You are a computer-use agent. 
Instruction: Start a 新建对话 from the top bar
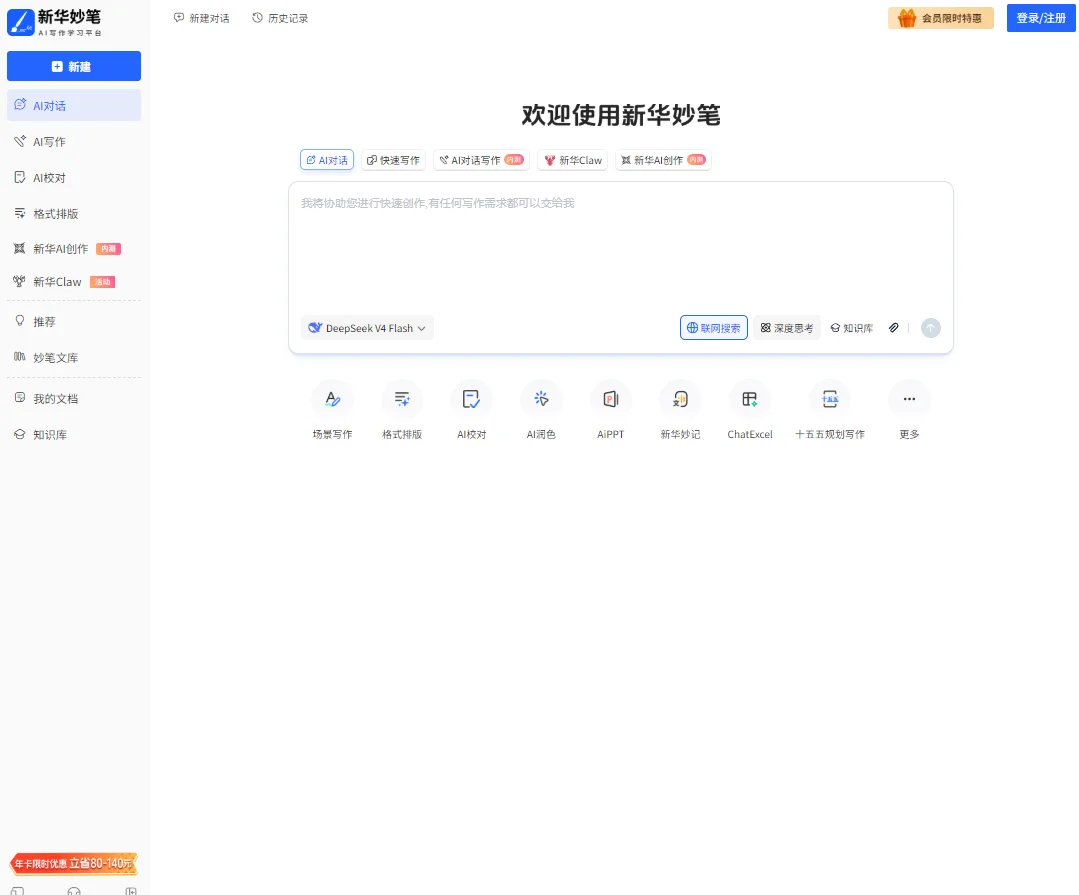tap(202, 19)
